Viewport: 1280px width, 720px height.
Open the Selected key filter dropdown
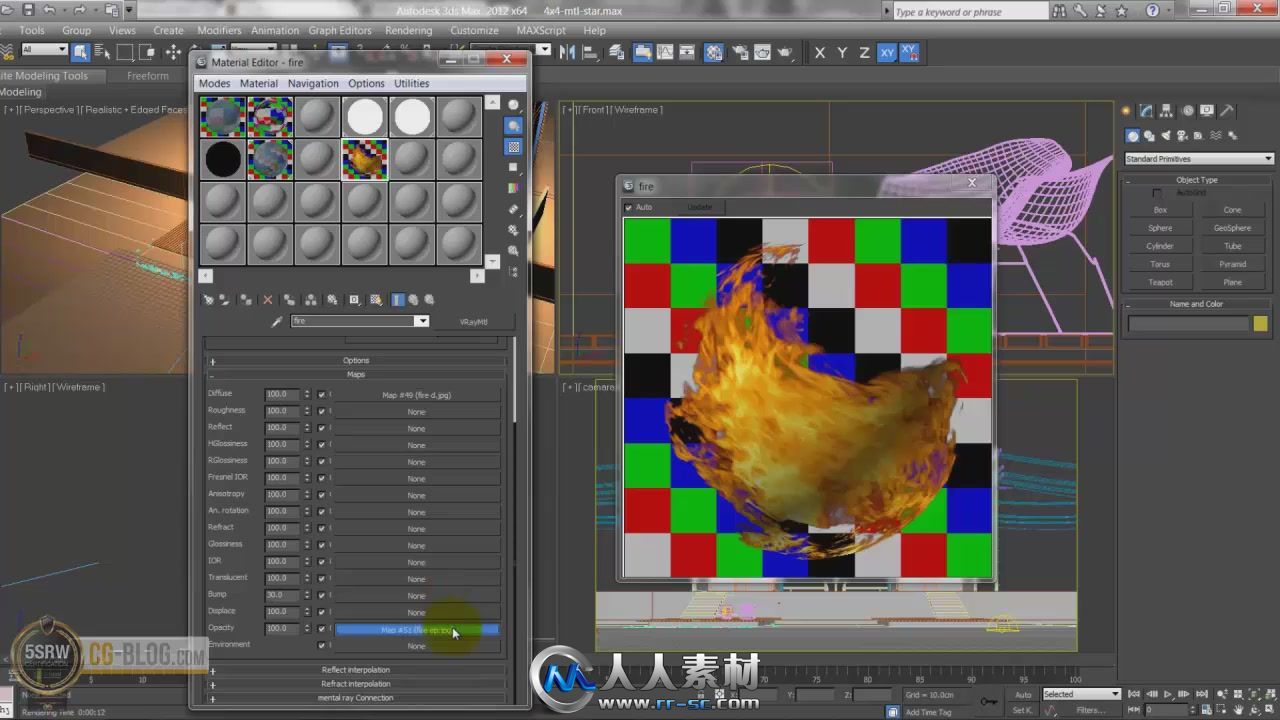(1081, 694)
